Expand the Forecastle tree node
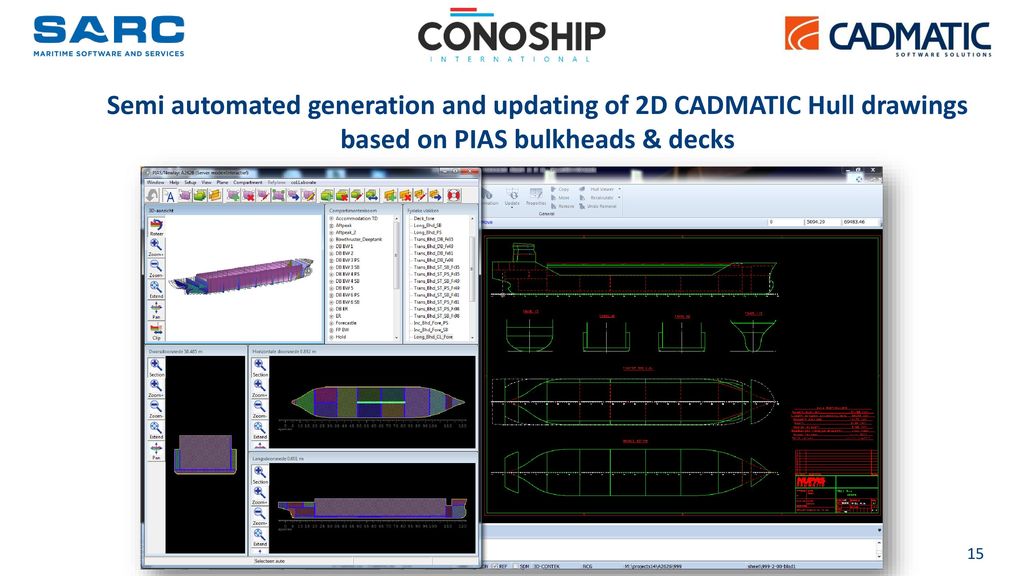The width and height of the screenshot is (1024, 576). coord(331,323)
